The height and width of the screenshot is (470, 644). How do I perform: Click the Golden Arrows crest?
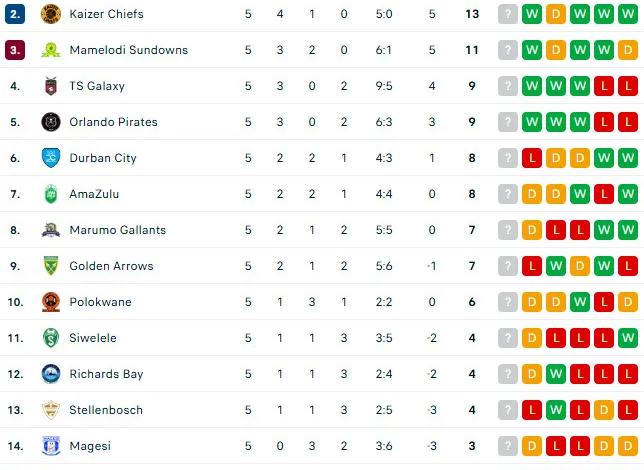[51, 266]
